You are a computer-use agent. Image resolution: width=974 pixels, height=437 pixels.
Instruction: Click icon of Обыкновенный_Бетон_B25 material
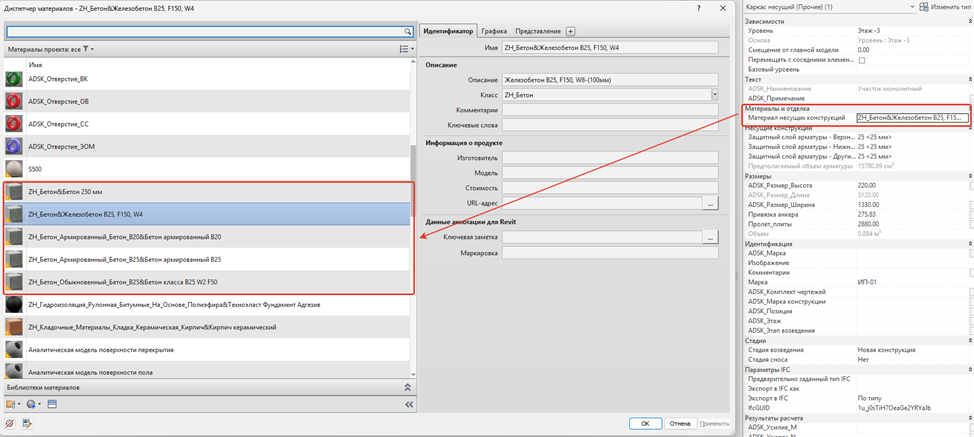tap(14, 282)
